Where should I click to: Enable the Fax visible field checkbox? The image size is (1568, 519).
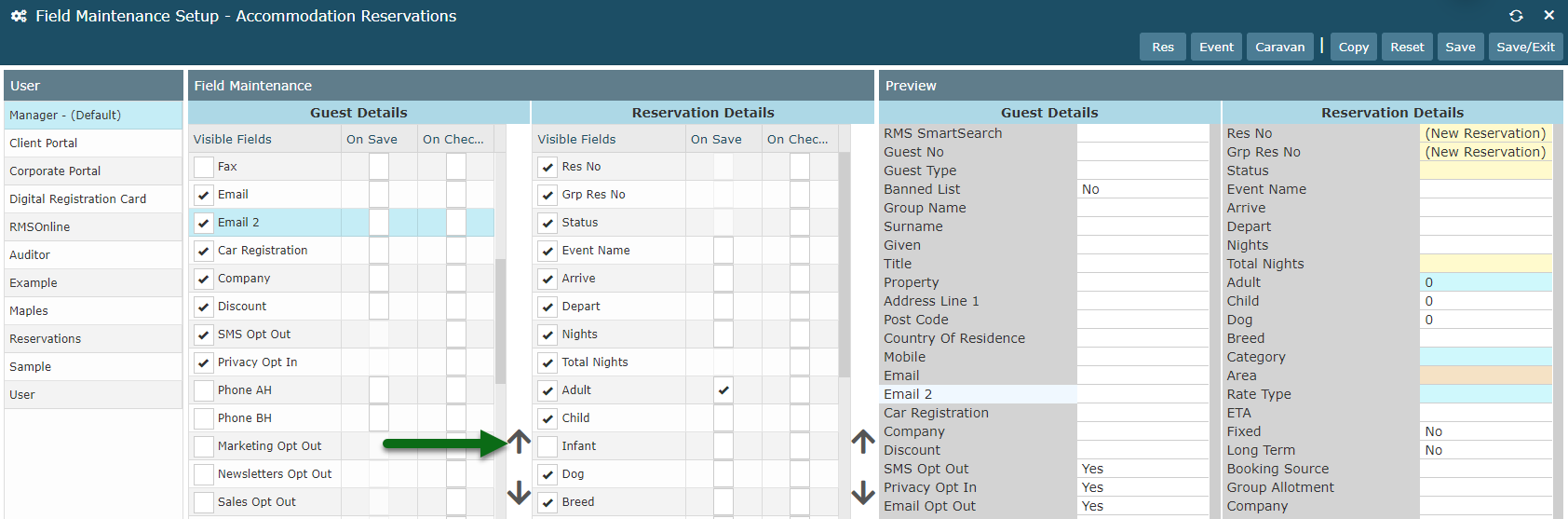coord(204,167)
